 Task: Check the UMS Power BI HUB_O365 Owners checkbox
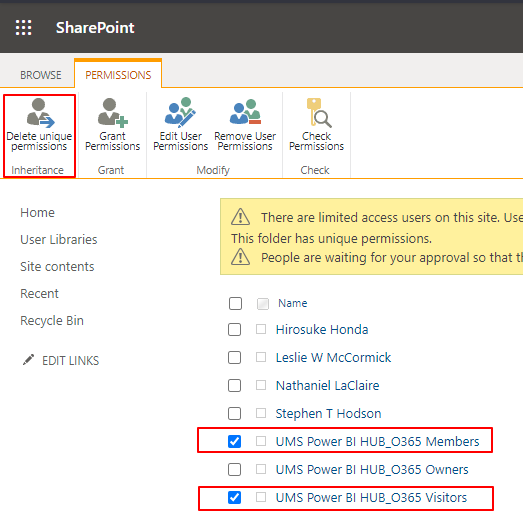[234, 470]
